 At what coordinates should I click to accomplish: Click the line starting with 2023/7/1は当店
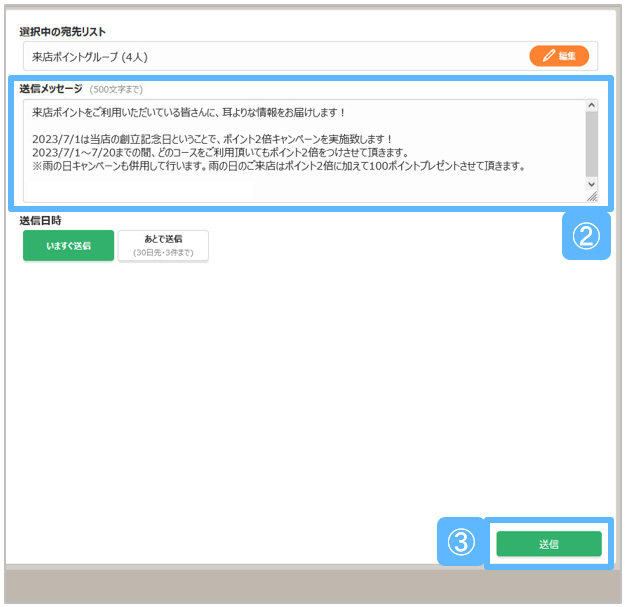click(212, 138)
